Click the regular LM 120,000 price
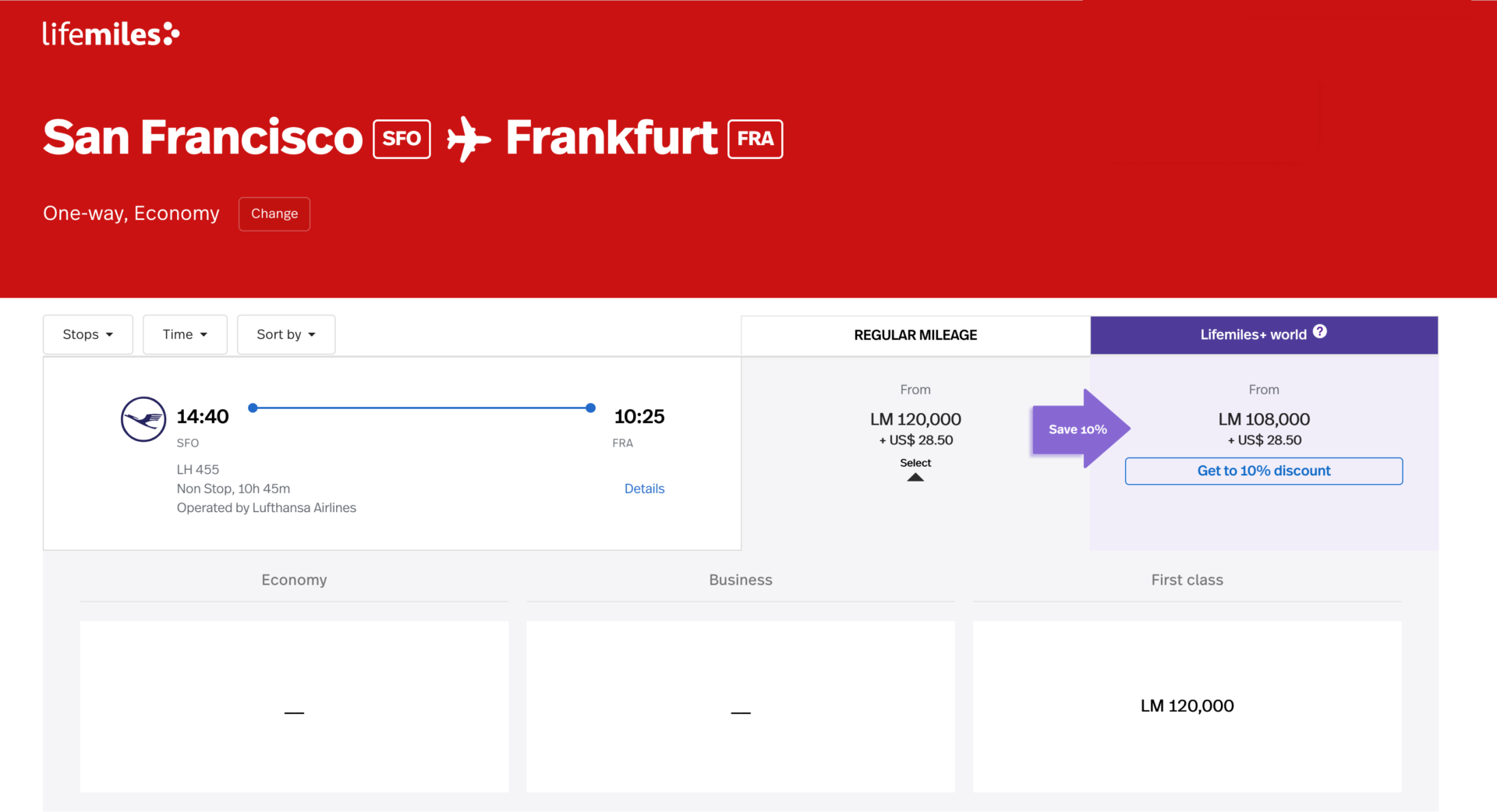 tap(915, 419)
